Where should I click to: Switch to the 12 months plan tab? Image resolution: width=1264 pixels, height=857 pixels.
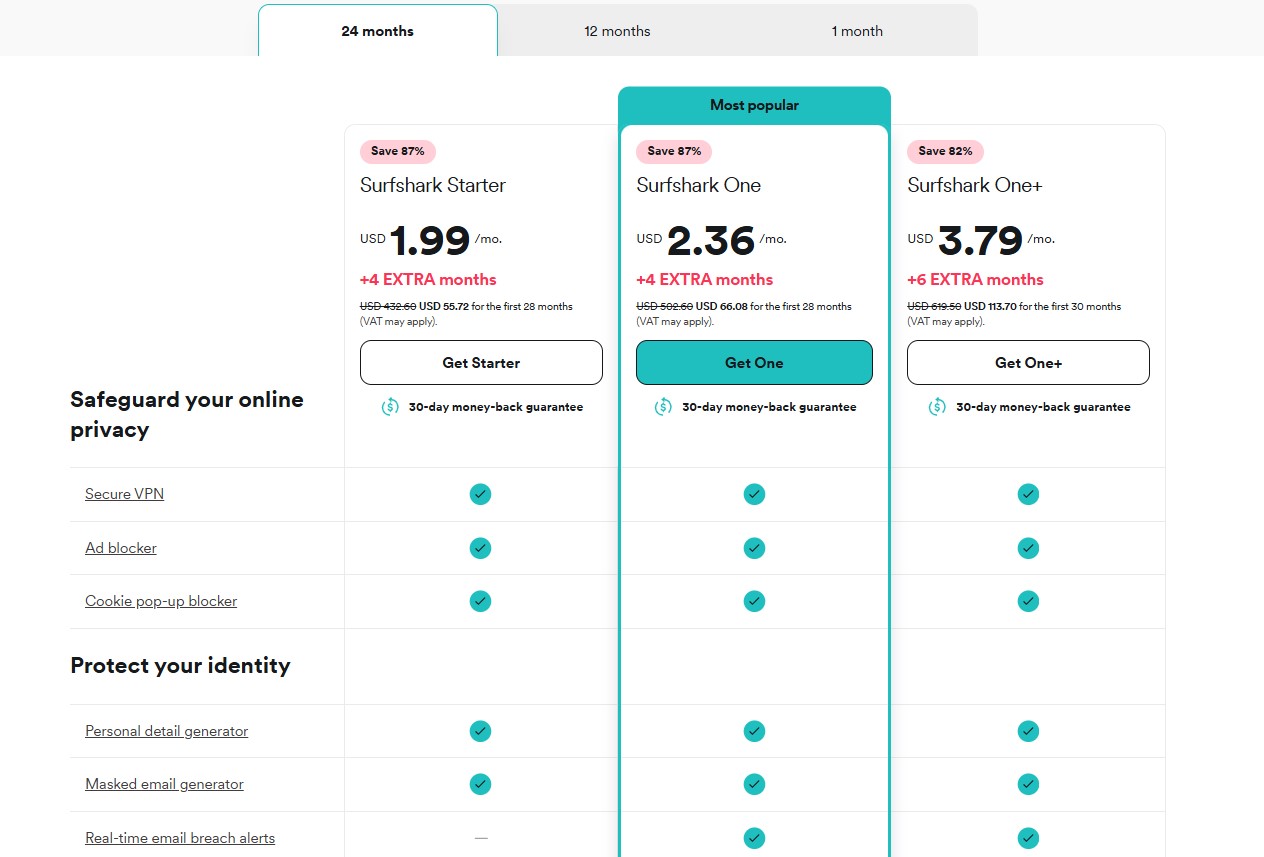coord(617,31)
